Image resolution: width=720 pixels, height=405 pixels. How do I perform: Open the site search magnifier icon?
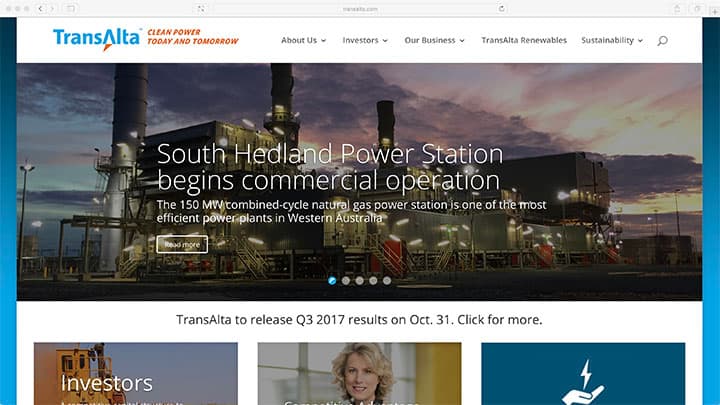click(662, 41)
